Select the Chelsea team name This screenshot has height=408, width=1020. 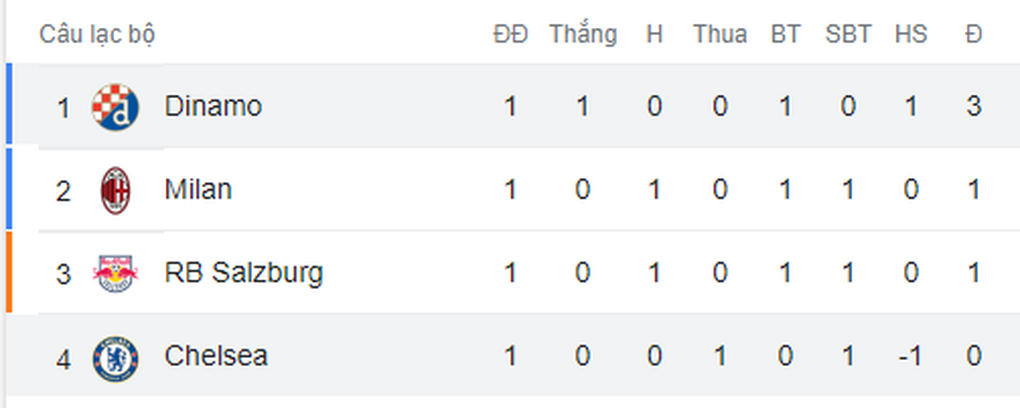click(x=216, y=356)
